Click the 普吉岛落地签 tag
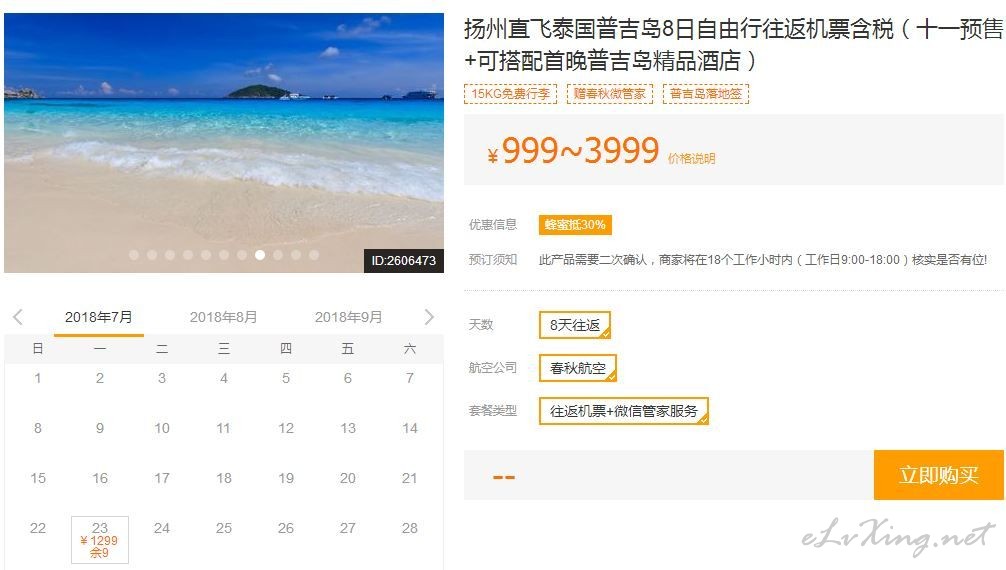This screenshot has width=1006, height=570. coord(706,94)
